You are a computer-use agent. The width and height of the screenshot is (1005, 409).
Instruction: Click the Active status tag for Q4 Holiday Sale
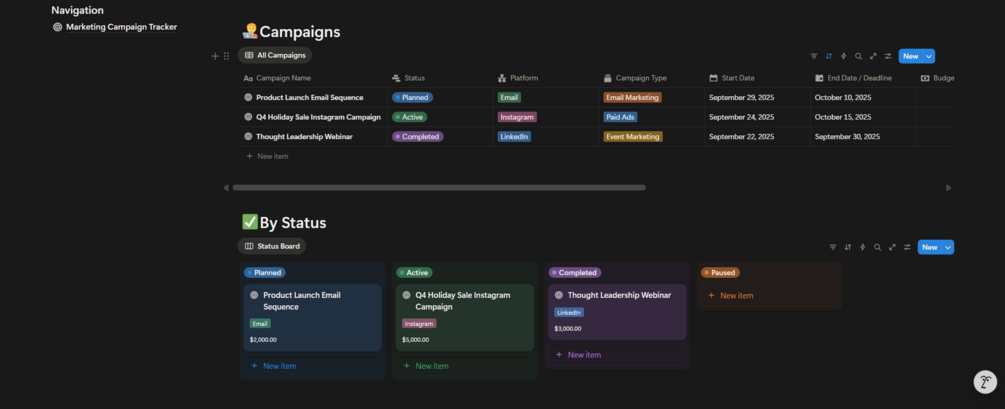coord(411,117)
